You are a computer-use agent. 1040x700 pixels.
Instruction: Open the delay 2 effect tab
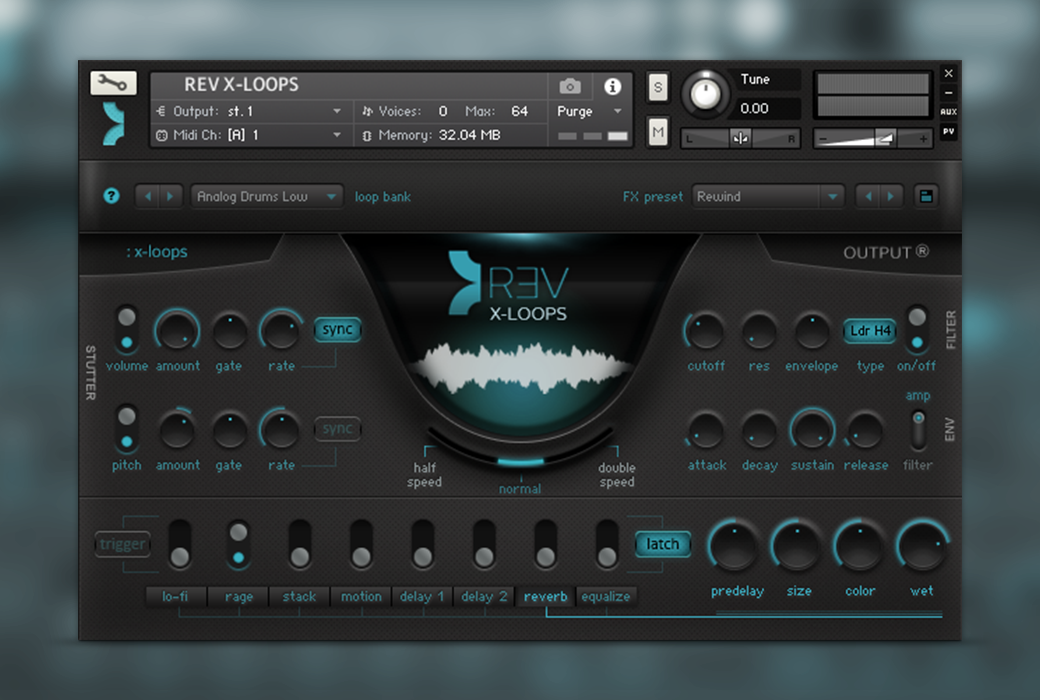tap(484, 596)
